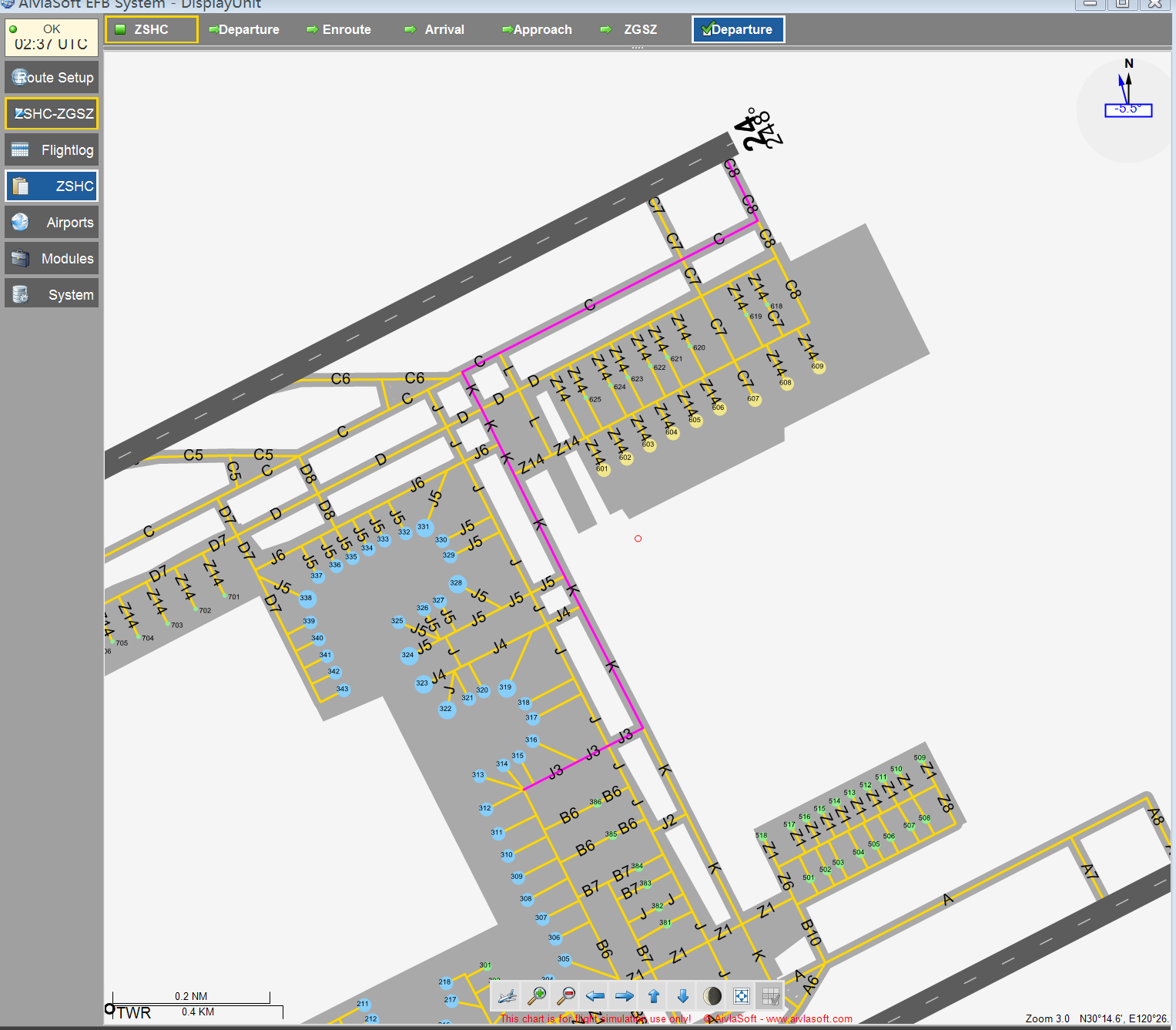This screenshot has width=1176, height=1030.
Task: Click the green OK status indicator
Action: pos(13,29)
